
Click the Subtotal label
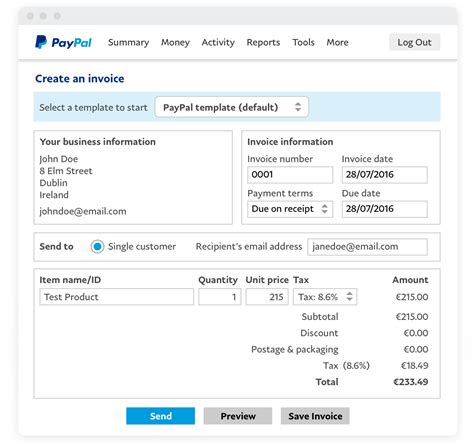[x=320, y=317]
